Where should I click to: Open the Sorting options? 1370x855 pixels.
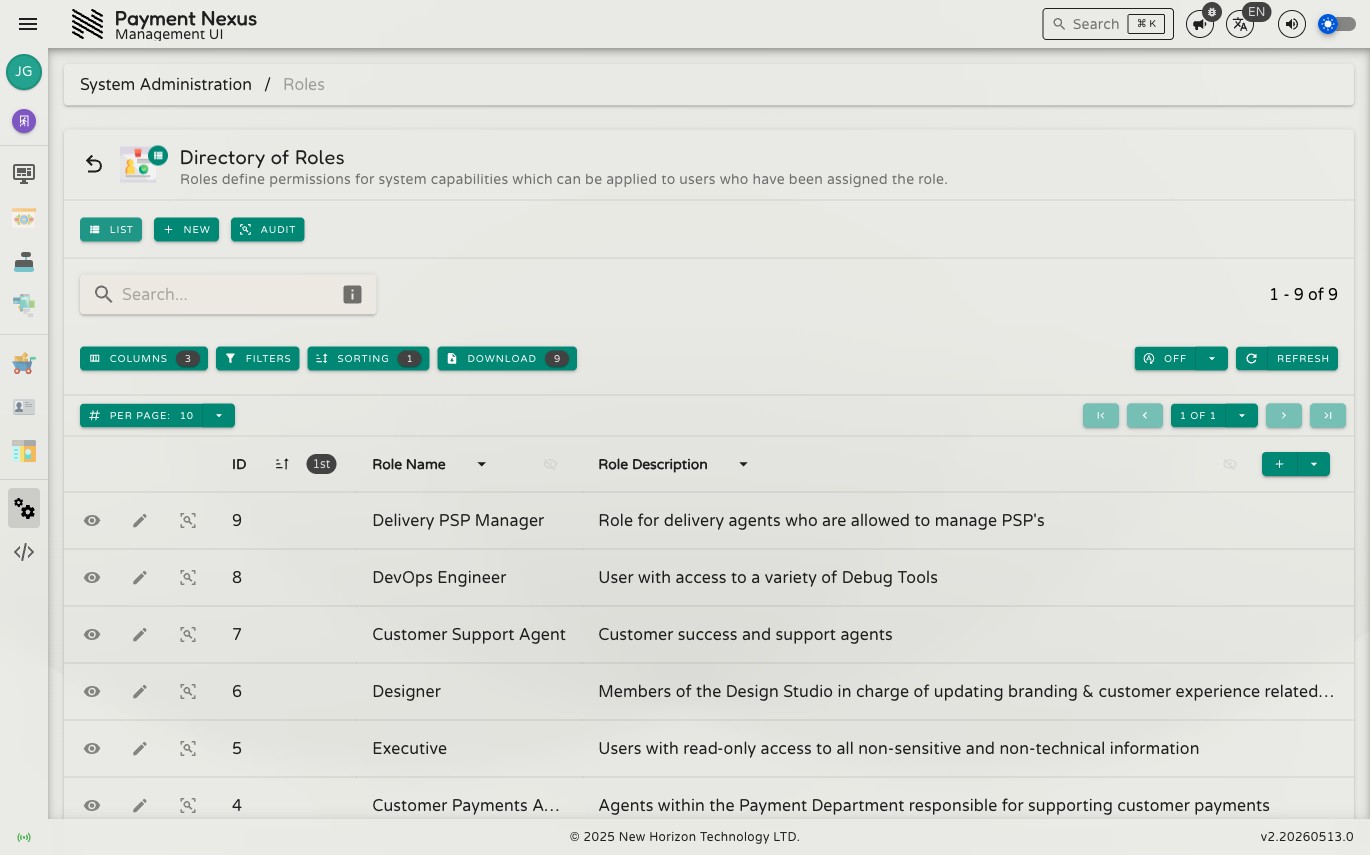pos(368,358)
